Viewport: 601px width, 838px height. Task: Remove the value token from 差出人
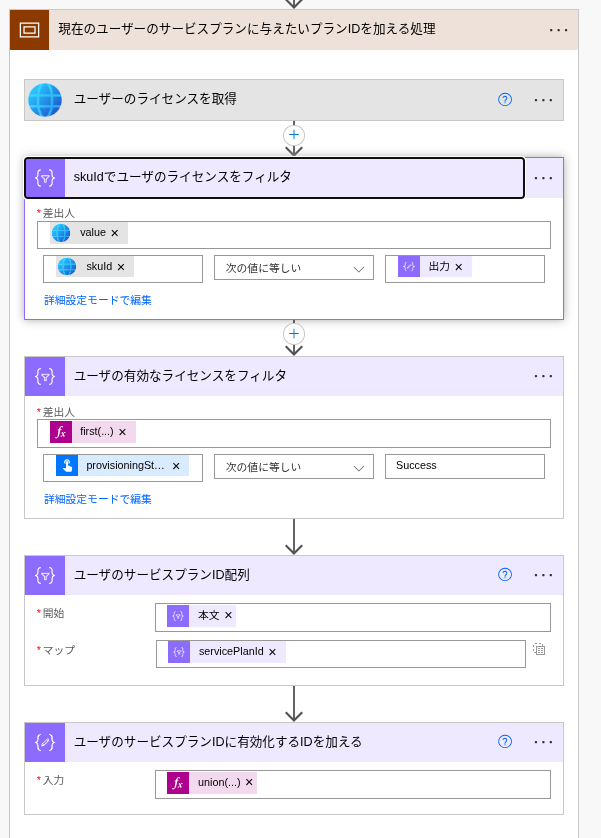click(114, 233)
